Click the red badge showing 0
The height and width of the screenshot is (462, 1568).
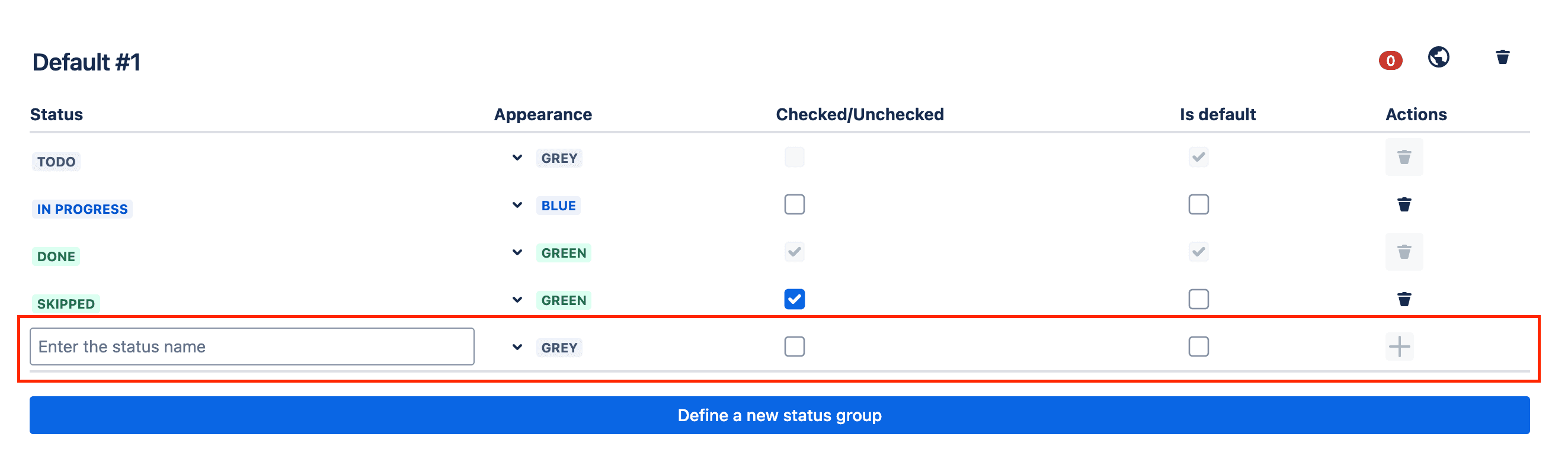(x=1390, y=61)
